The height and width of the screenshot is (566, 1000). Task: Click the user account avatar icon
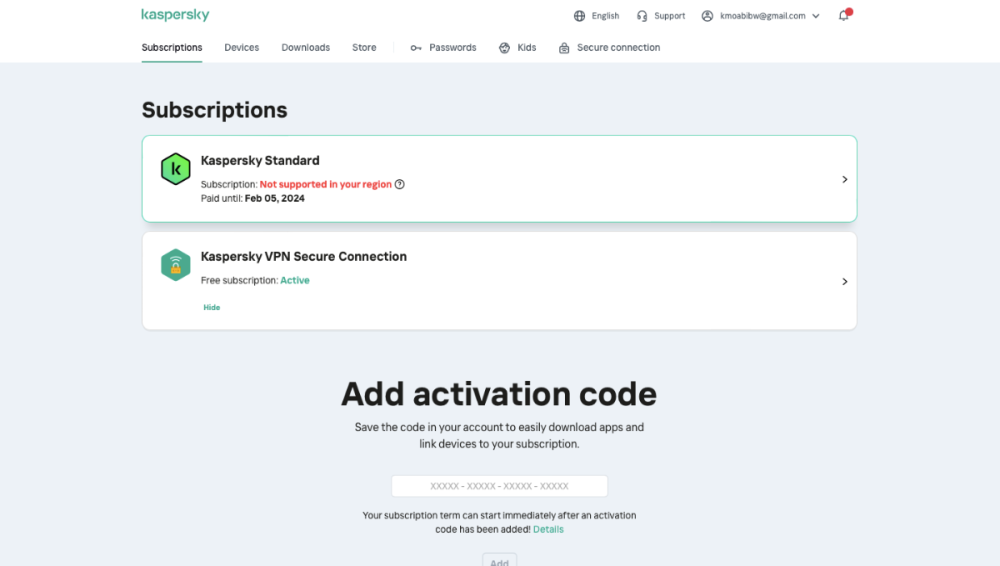pyautogui.click(x=708, y=16)
